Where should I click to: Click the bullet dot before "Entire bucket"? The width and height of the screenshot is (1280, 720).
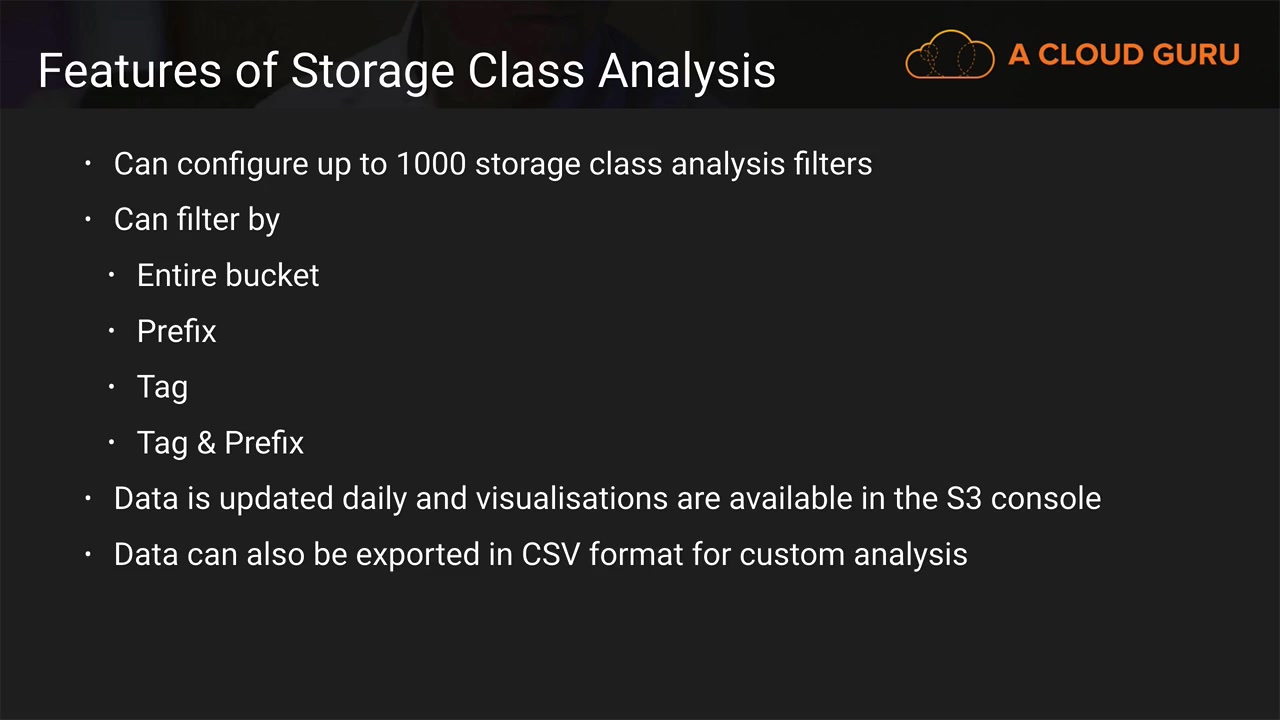pyautogui.click(x=113, y=275)
